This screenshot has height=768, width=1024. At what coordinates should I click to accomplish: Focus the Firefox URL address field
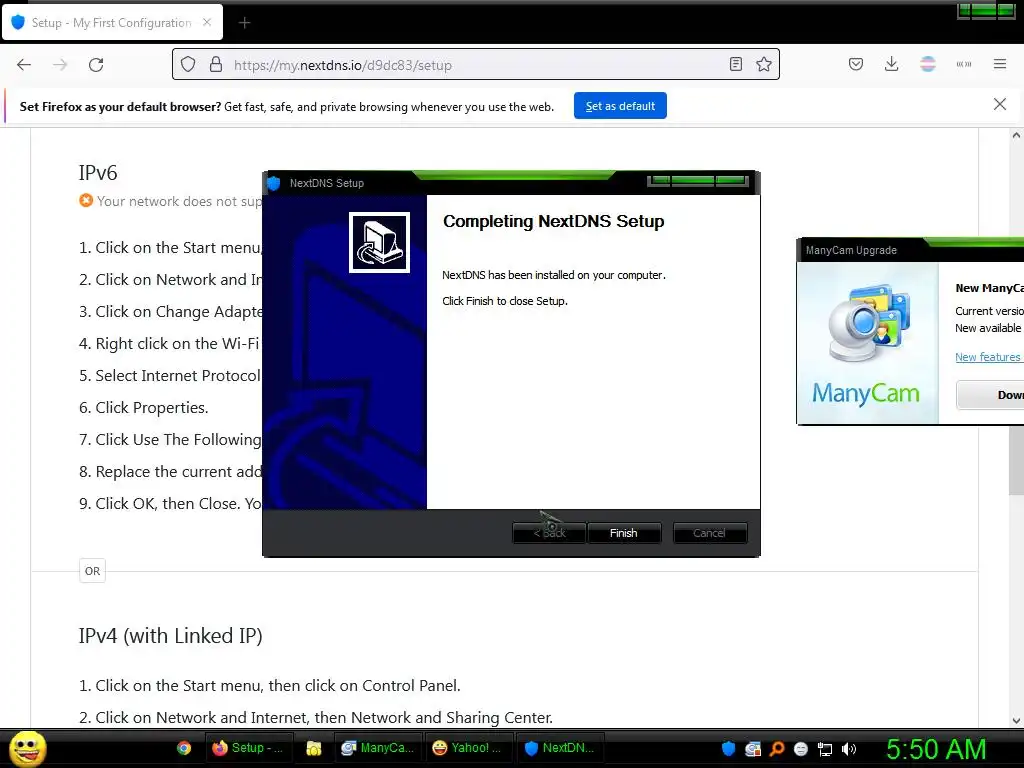tap(475, 65)
